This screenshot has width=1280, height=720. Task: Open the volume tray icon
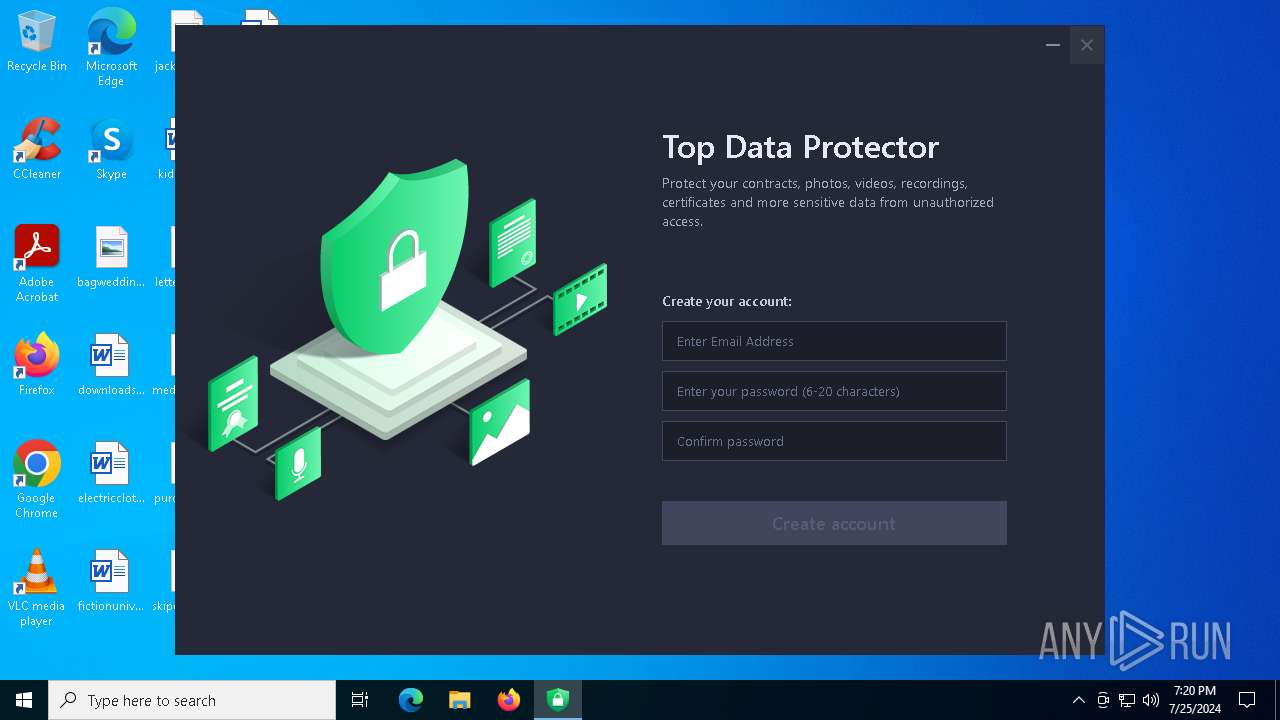[1151, 700]
